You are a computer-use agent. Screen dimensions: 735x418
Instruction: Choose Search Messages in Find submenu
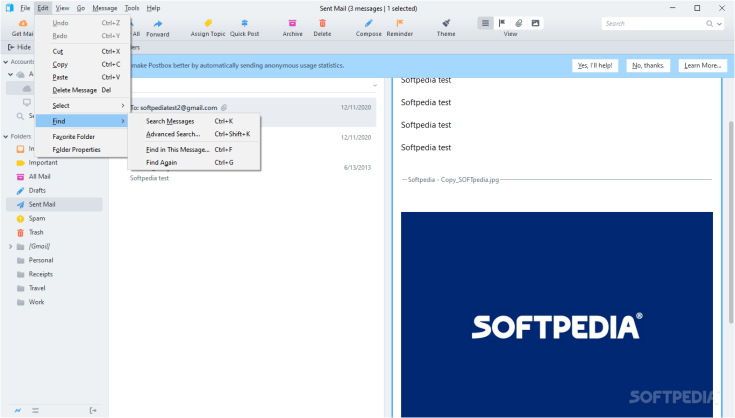(x=195, y=121)
